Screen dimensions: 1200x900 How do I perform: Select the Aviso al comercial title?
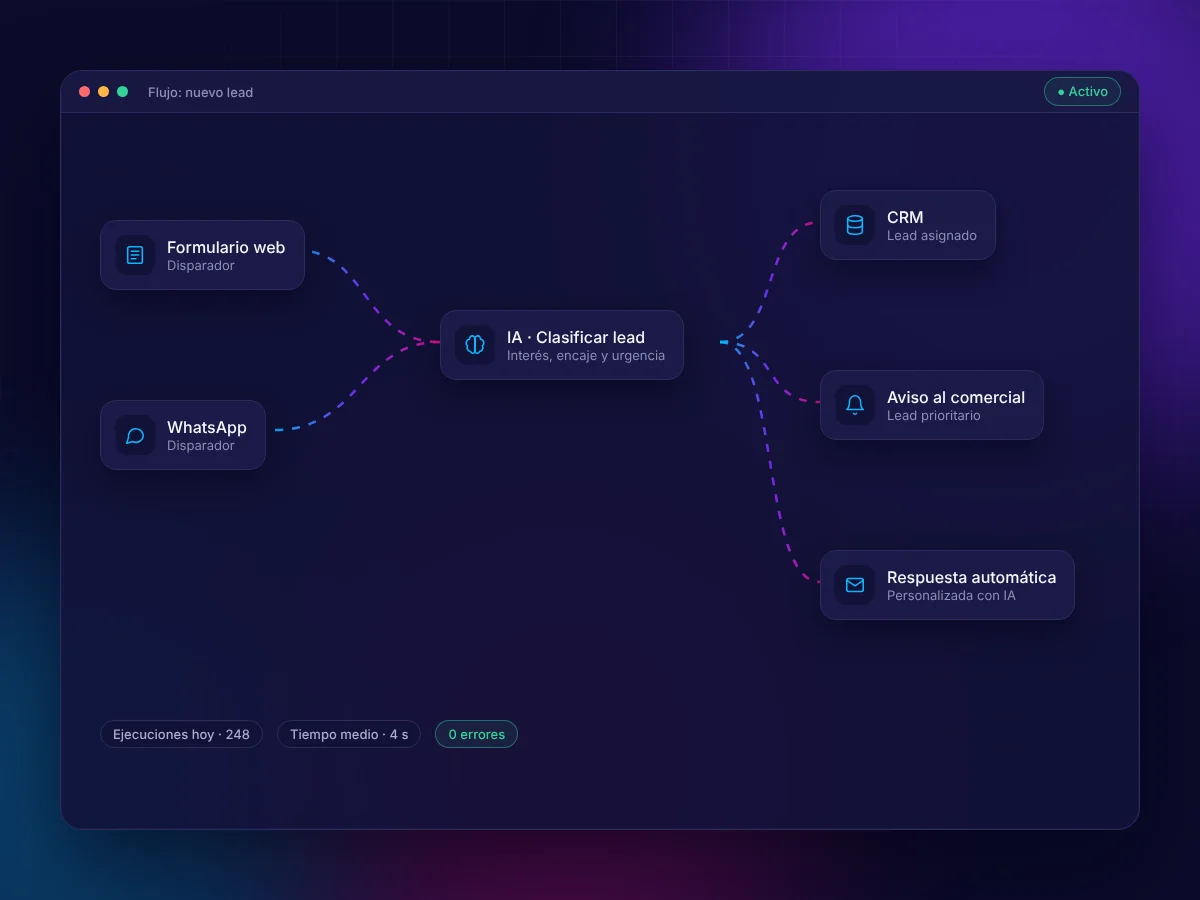(956, 397)
